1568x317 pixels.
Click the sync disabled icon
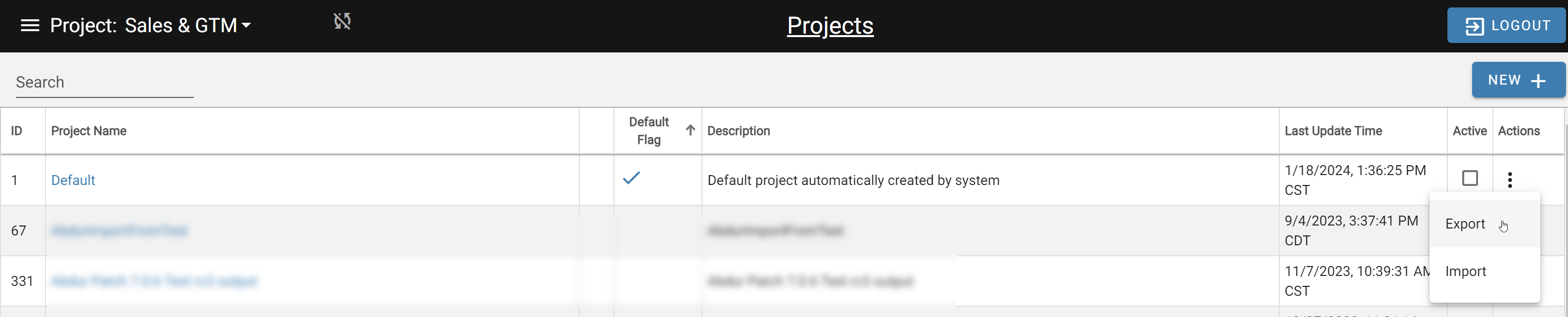coord(342,22)
